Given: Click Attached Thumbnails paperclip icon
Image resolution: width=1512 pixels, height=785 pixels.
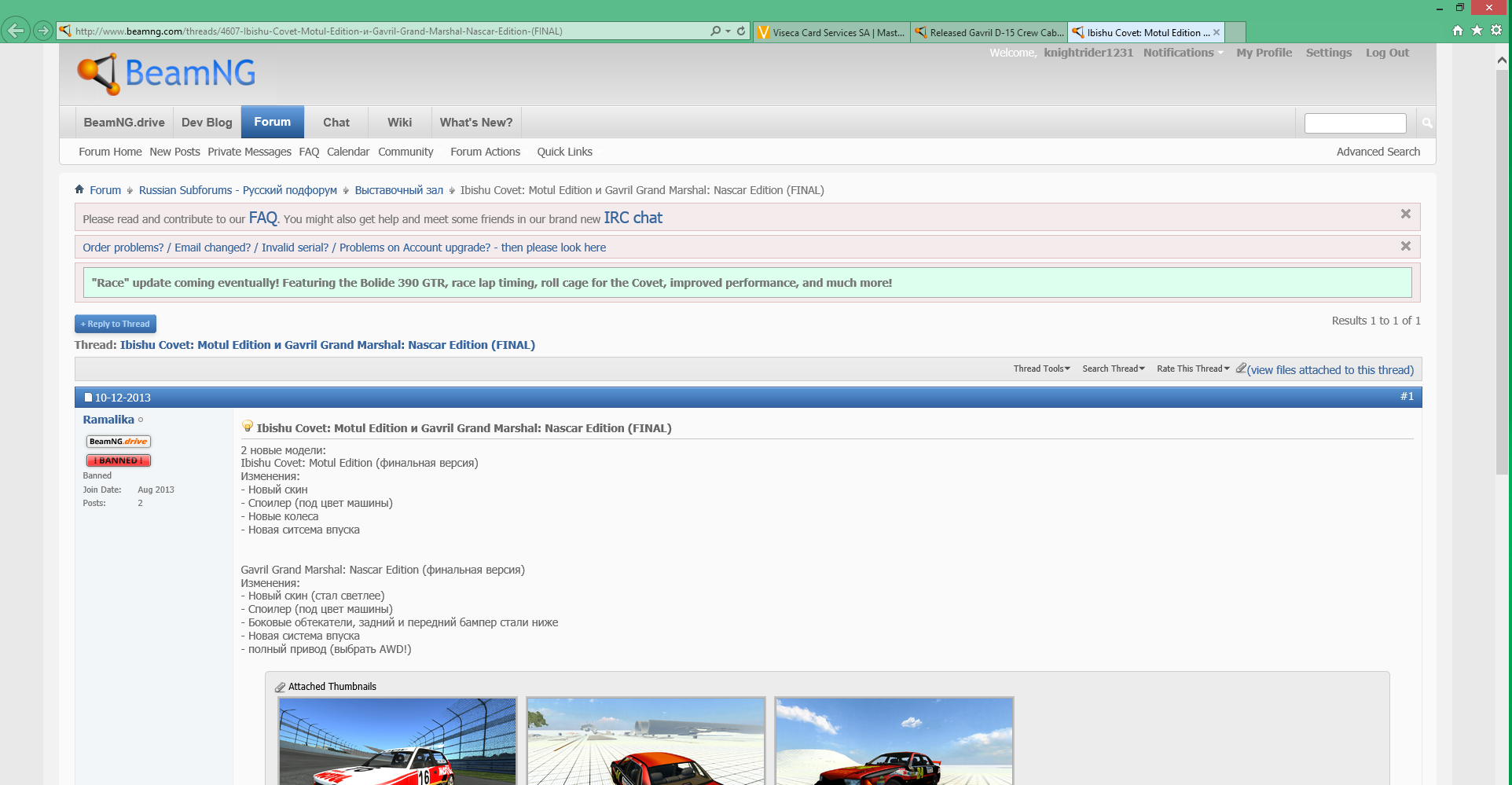Looking at the screenshot, I should (280, 687).
